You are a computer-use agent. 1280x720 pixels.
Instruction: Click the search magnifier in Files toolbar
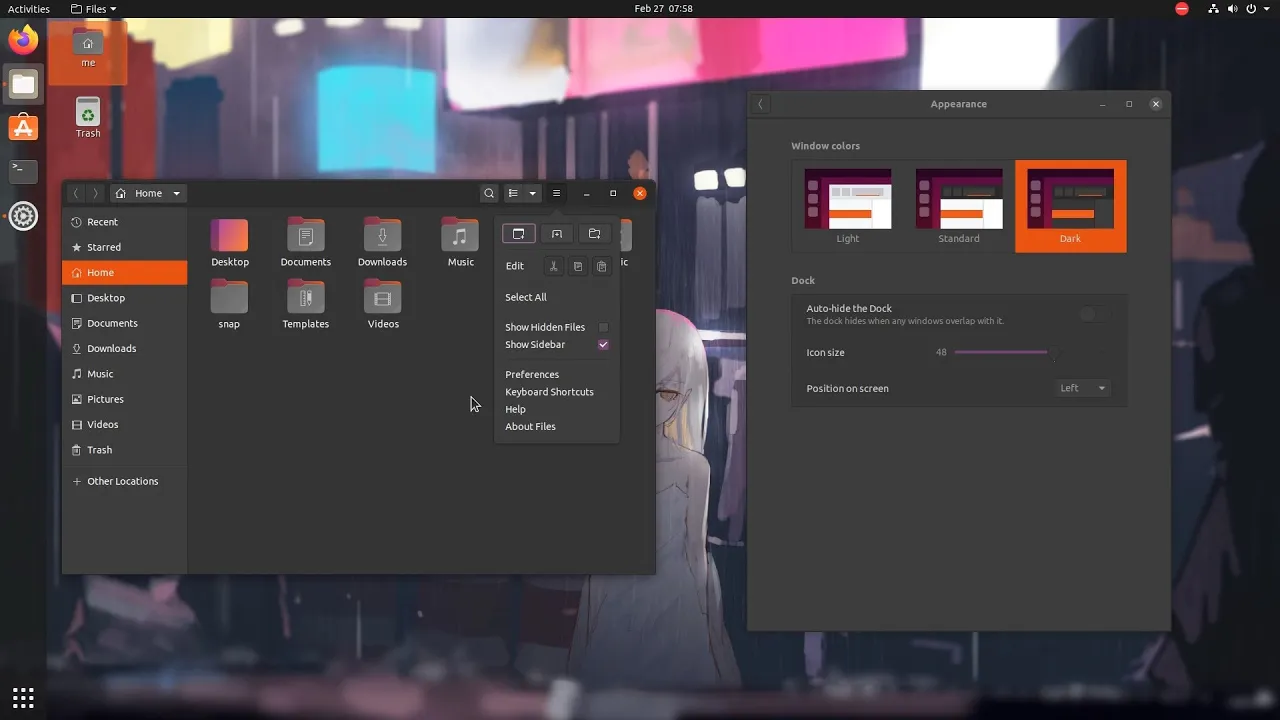pyautogui.click(x=489, y=193)
